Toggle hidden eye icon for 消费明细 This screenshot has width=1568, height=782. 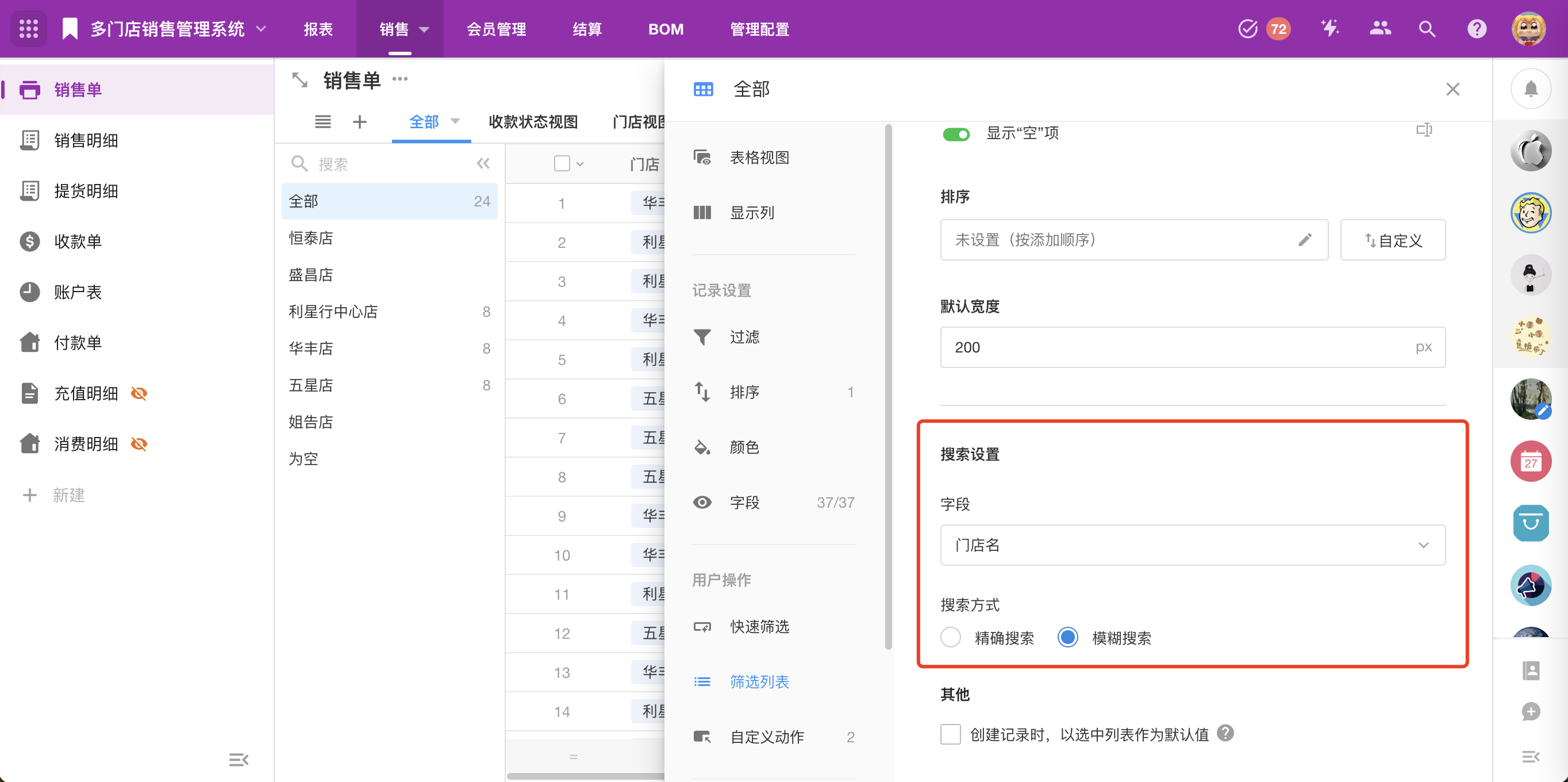click(x=139, y=444)
